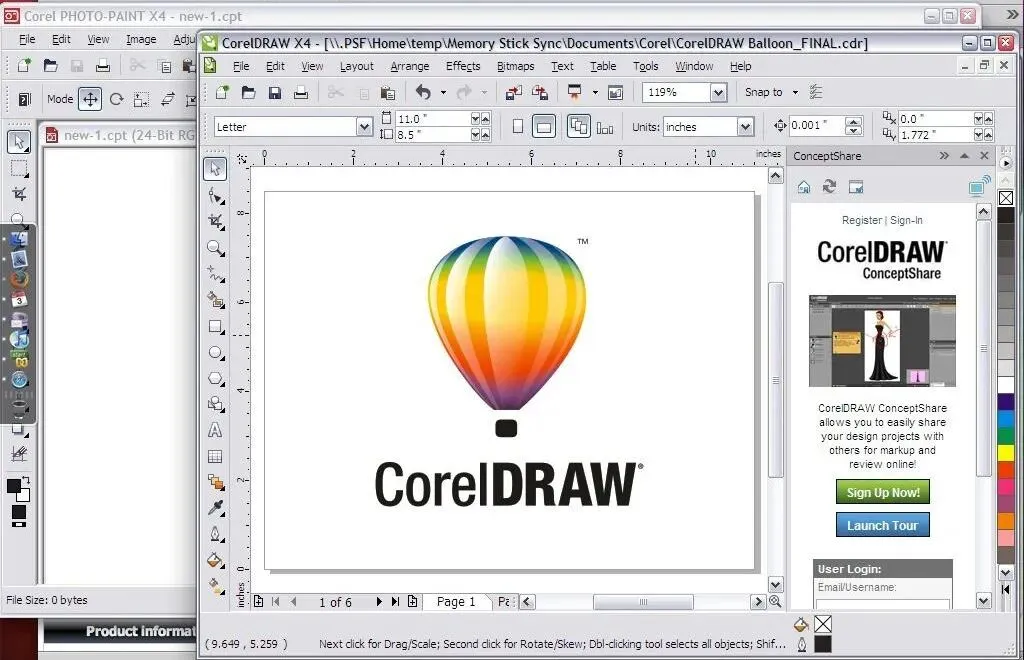Select the Freehand tool in CorelDRAW toolbox
Image resolution: width=1024 pixels, height=660 pixels.
pyautogui.click(x=216, y=274)
